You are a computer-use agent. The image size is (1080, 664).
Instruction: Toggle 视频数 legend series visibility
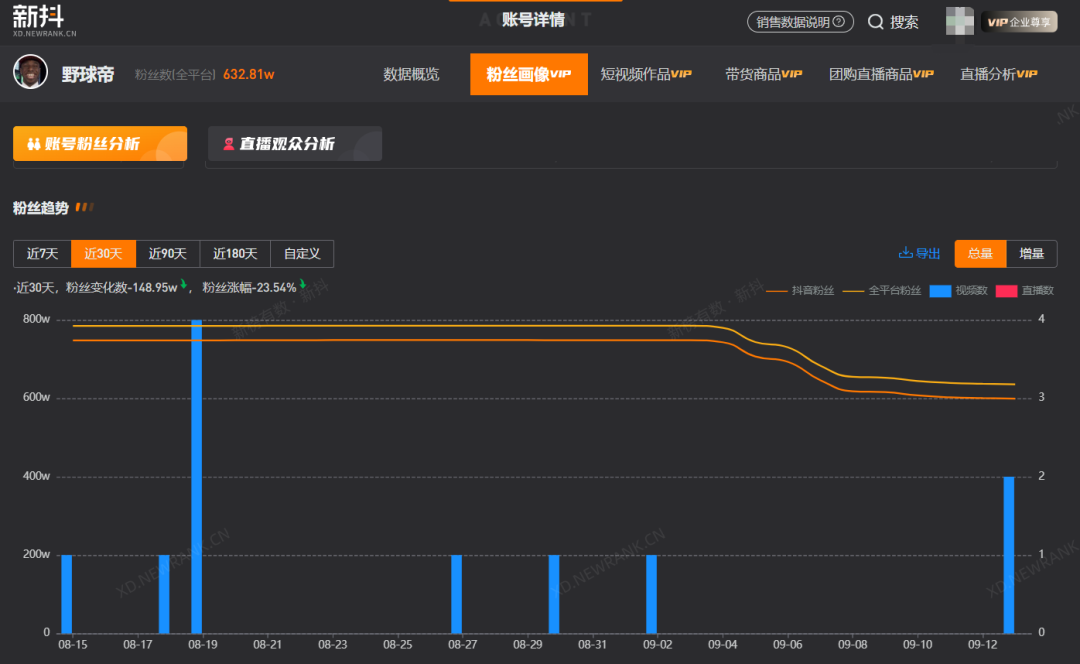pyautogui.click(x=939, y=291)
